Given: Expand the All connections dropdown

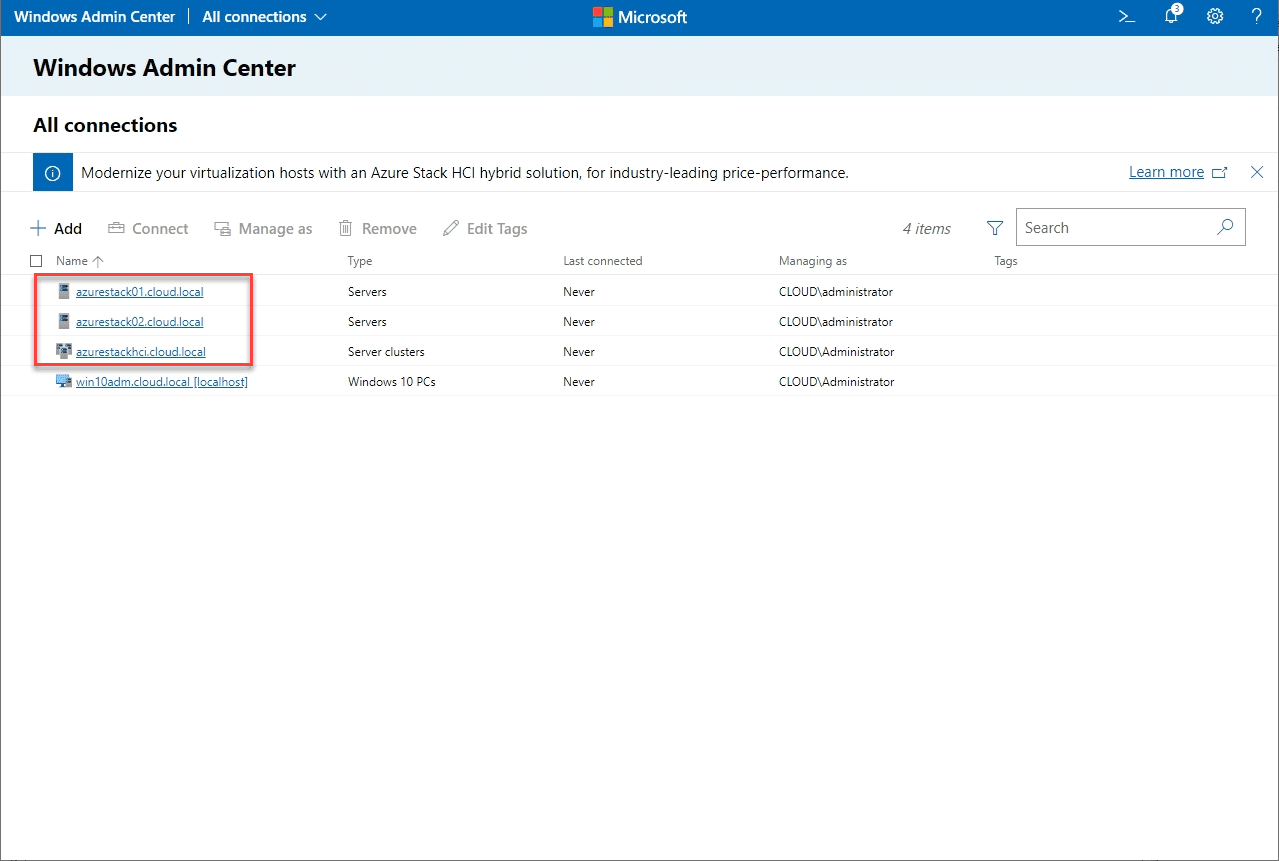Looking at the screenshot, I should [320, 16].
